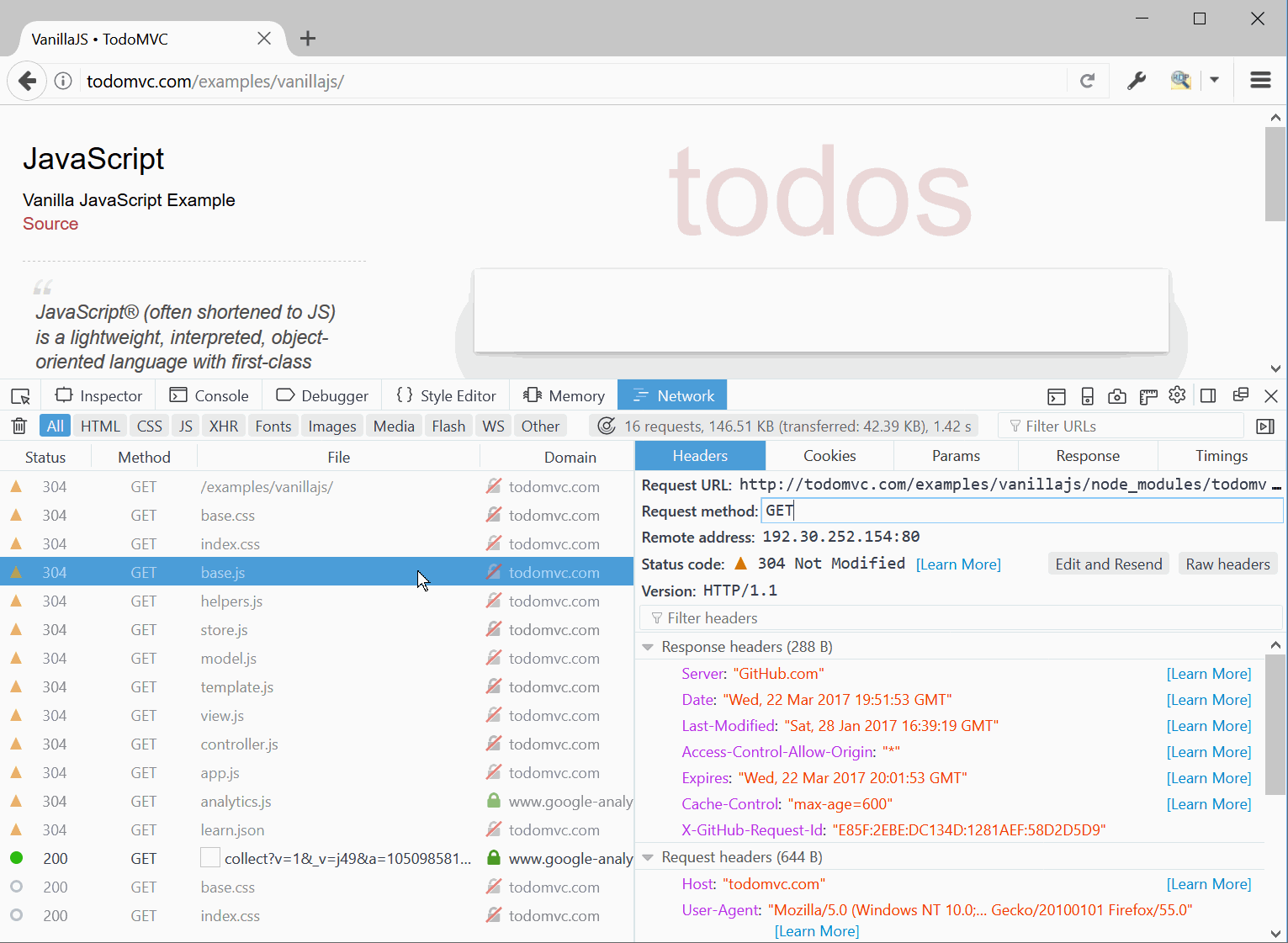1288x943 pixels.
Task: Toggle the WS request filter
Action: click(x=494, y=426)
